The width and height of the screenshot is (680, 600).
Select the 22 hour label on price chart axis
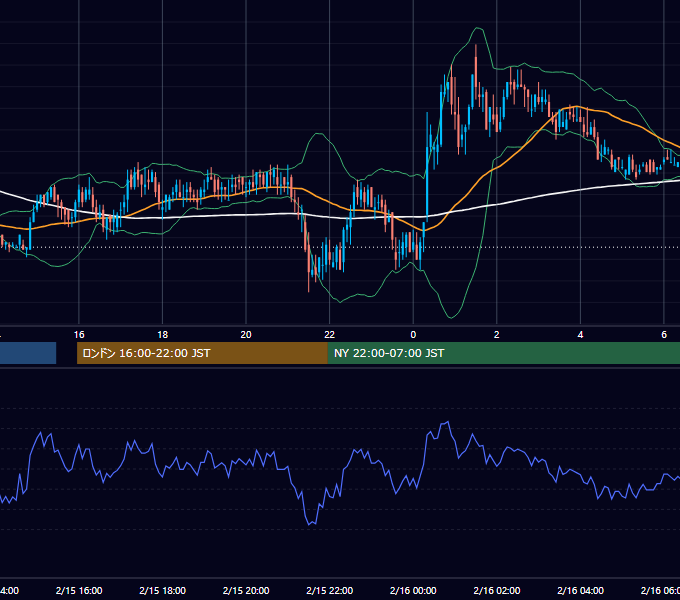(x=330, y=335)
